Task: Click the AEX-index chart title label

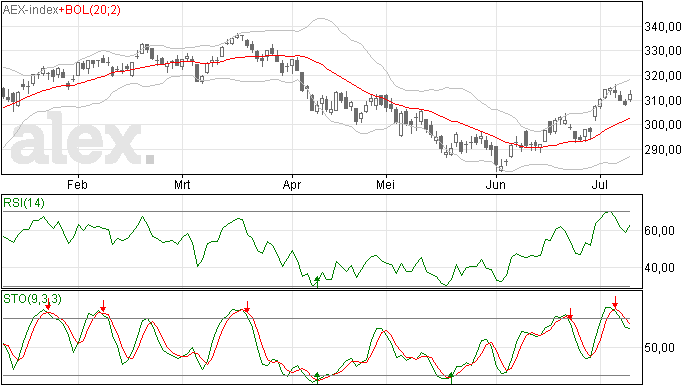Action: [x=30, y=10]
